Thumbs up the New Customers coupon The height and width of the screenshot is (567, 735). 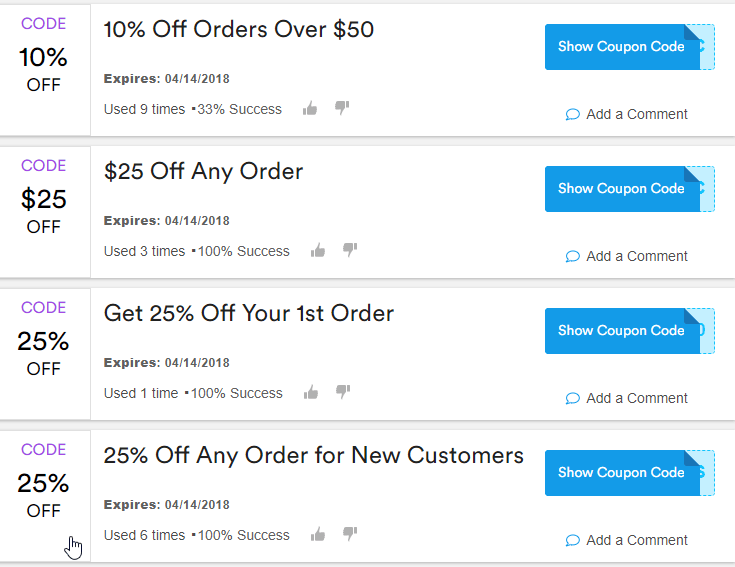pos(318,535)
